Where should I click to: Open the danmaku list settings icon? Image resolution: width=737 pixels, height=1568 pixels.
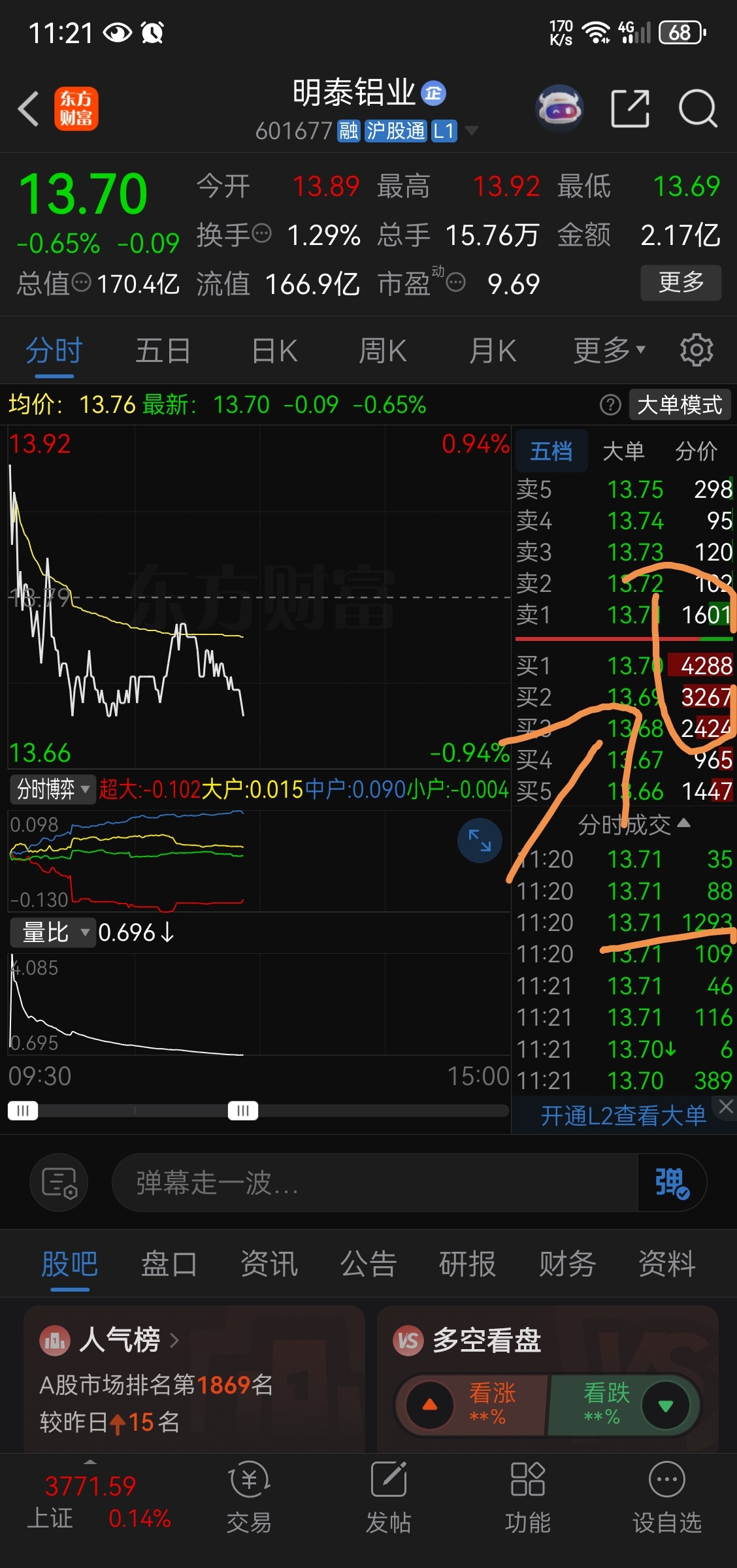tap(59, 1183)
